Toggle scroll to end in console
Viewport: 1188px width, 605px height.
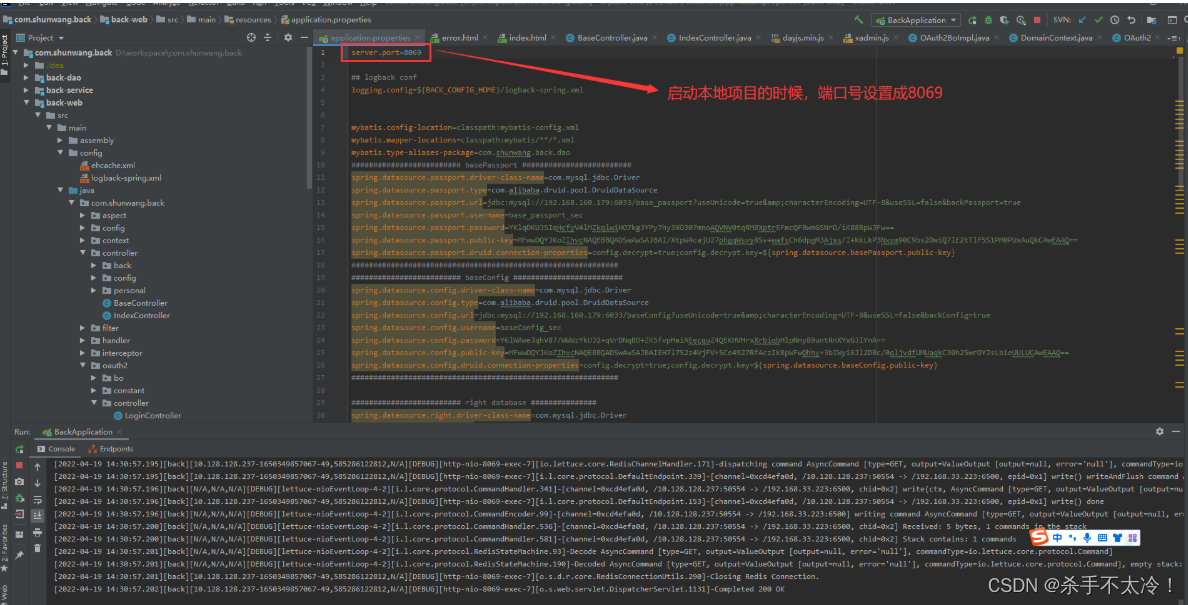coord(37,515)
